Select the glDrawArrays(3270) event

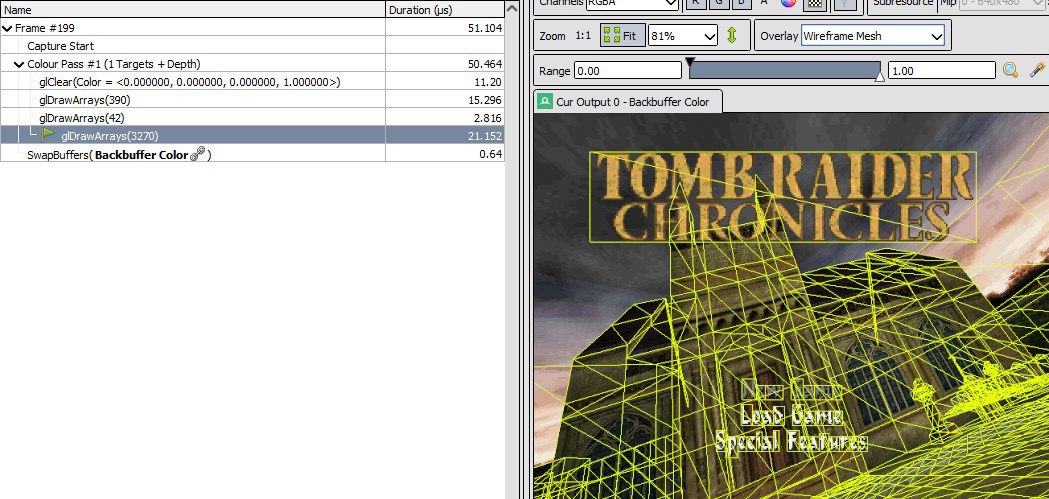pos(252,136)
